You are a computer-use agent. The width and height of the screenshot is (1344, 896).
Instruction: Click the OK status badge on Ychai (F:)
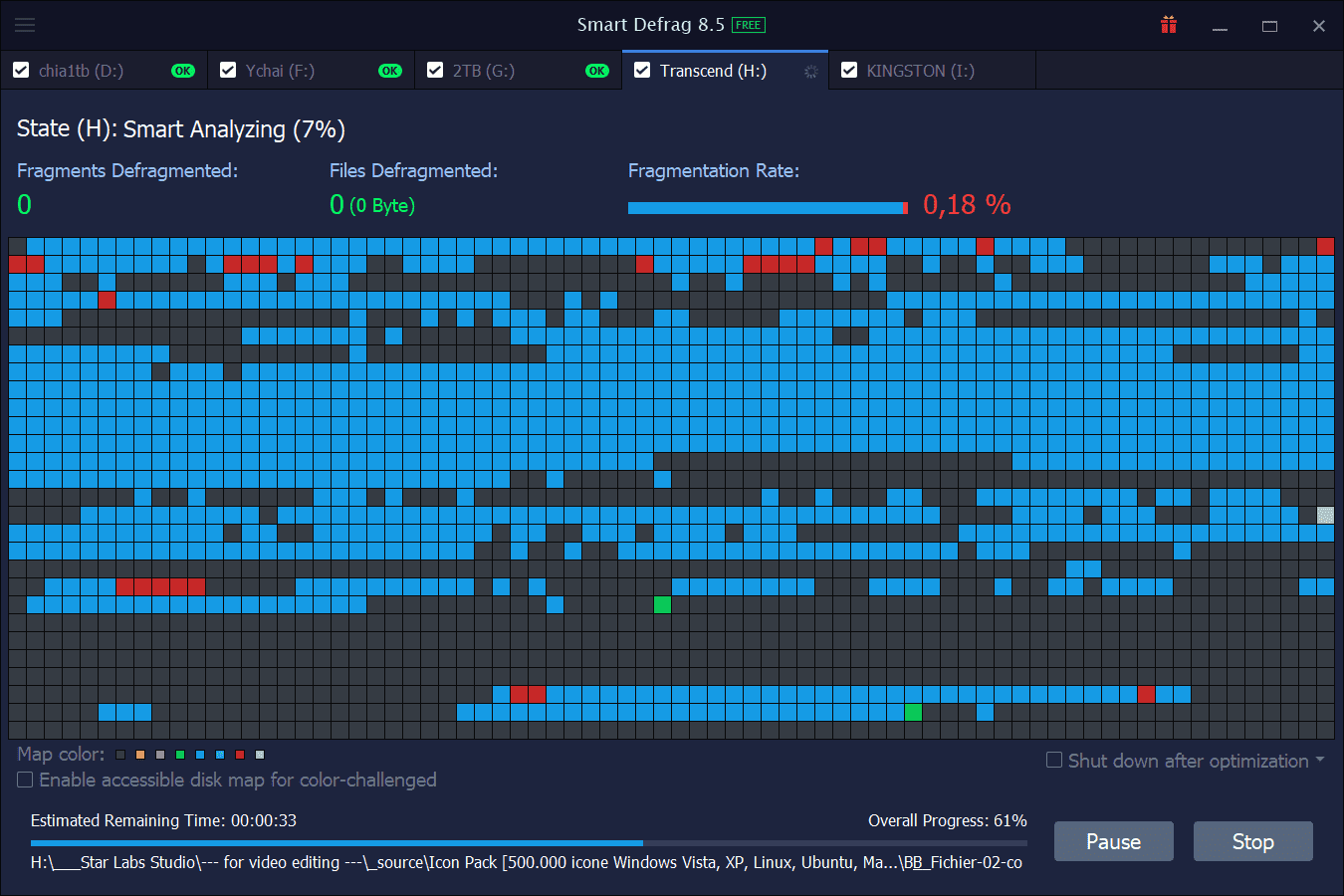coord(390,71)
